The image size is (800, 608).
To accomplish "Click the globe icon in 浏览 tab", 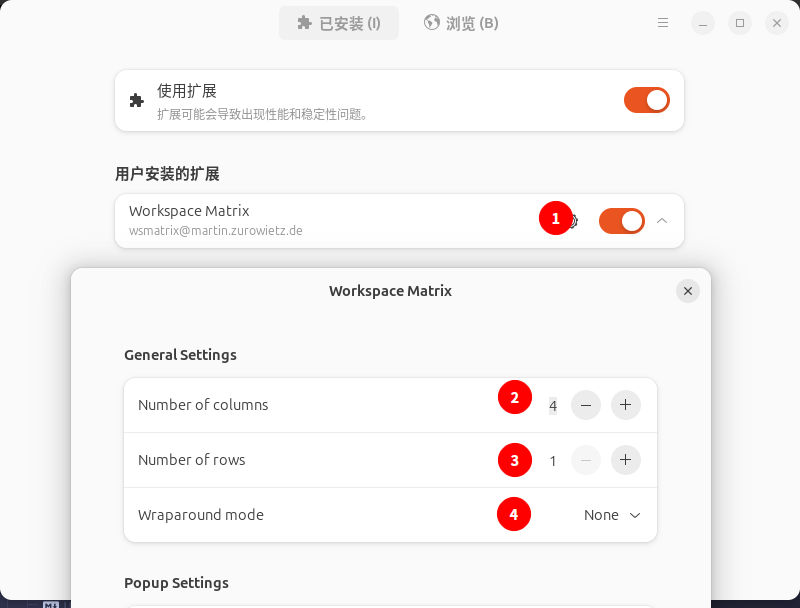I will tap(432, 22).
